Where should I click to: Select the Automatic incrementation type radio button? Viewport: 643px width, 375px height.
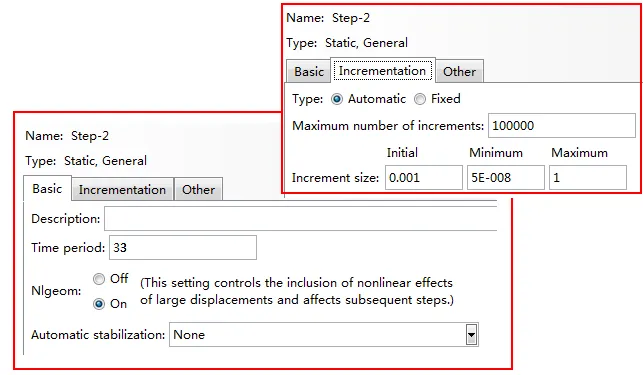337,99
